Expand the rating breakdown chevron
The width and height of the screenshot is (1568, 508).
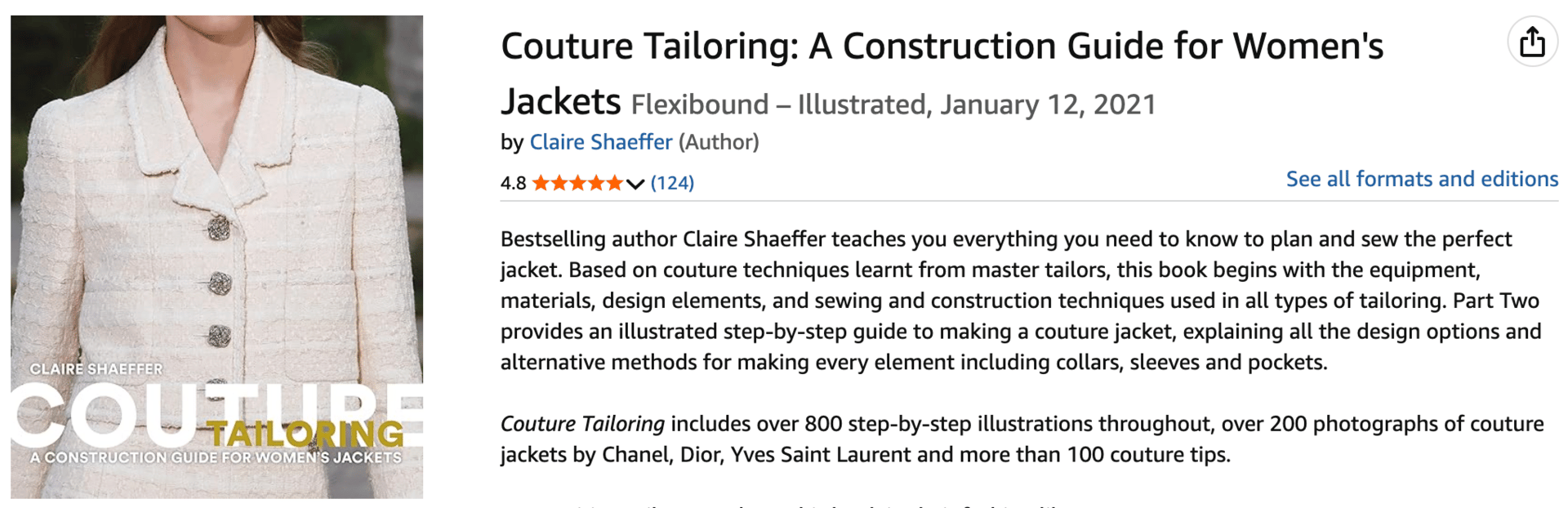(635, 184)
